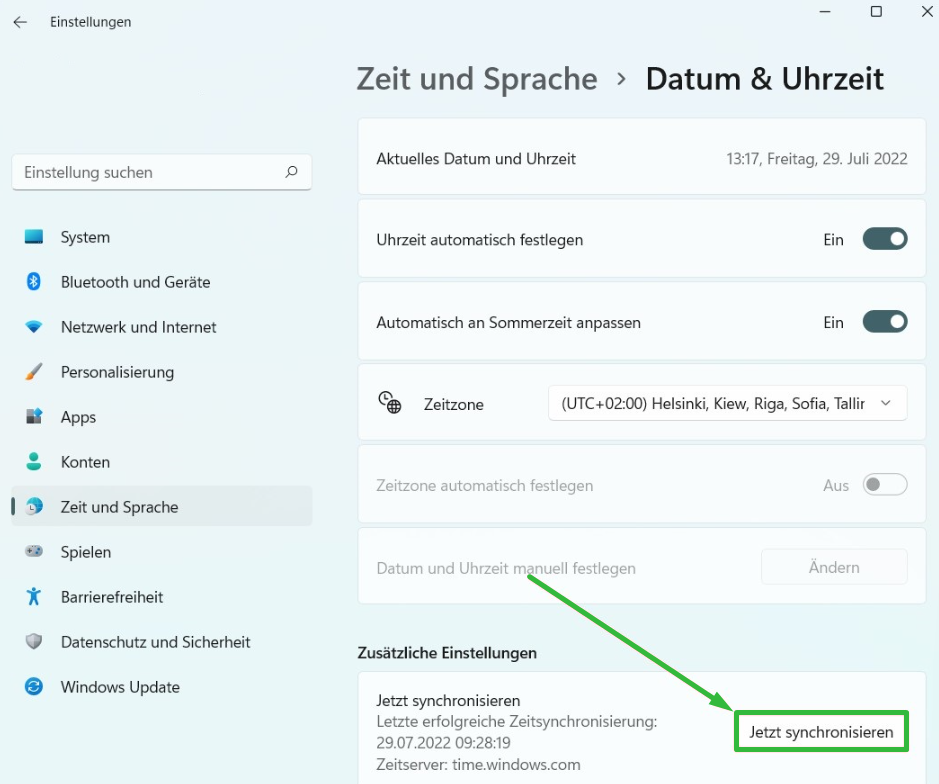
Task: Click the Konten person icon
Action: 34,461
